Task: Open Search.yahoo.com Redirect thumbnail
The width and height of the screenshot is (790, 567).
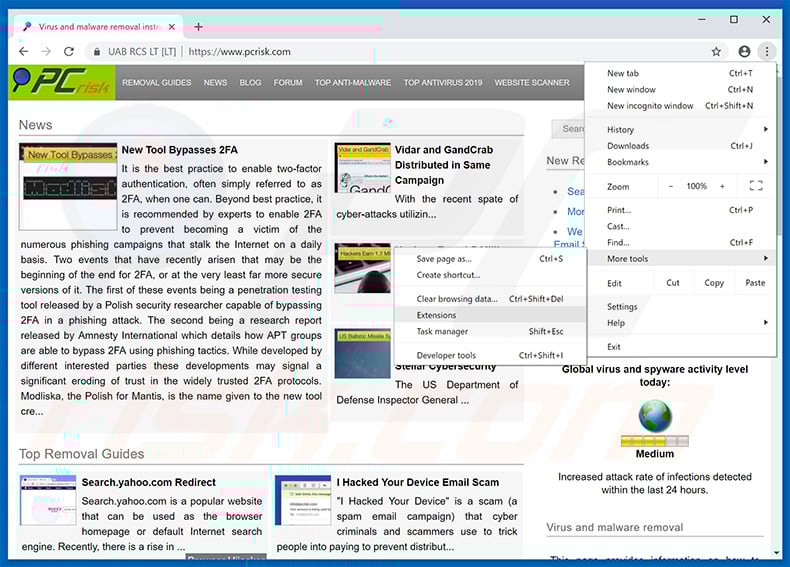Action: point(48,500)
